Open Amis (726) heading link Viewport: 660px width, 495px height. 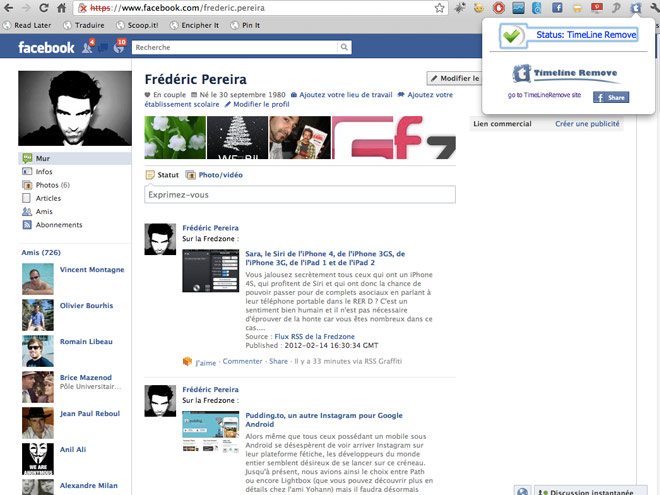click(41, 253)
